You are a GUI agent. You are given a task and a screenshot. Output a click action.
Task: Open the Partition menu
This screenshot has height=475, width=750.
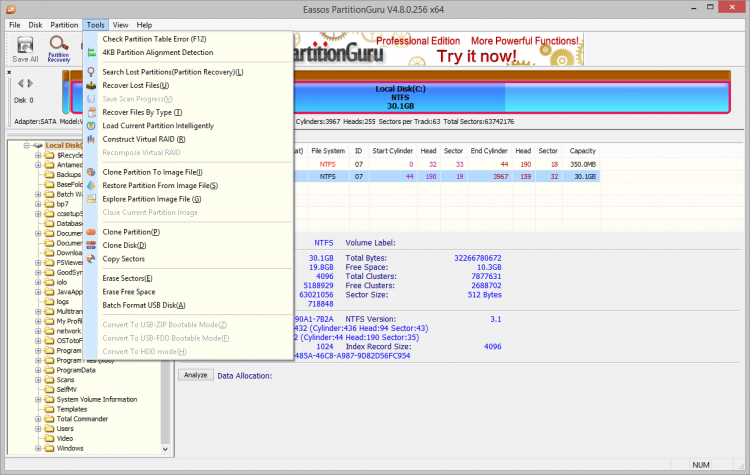point(64,25)
